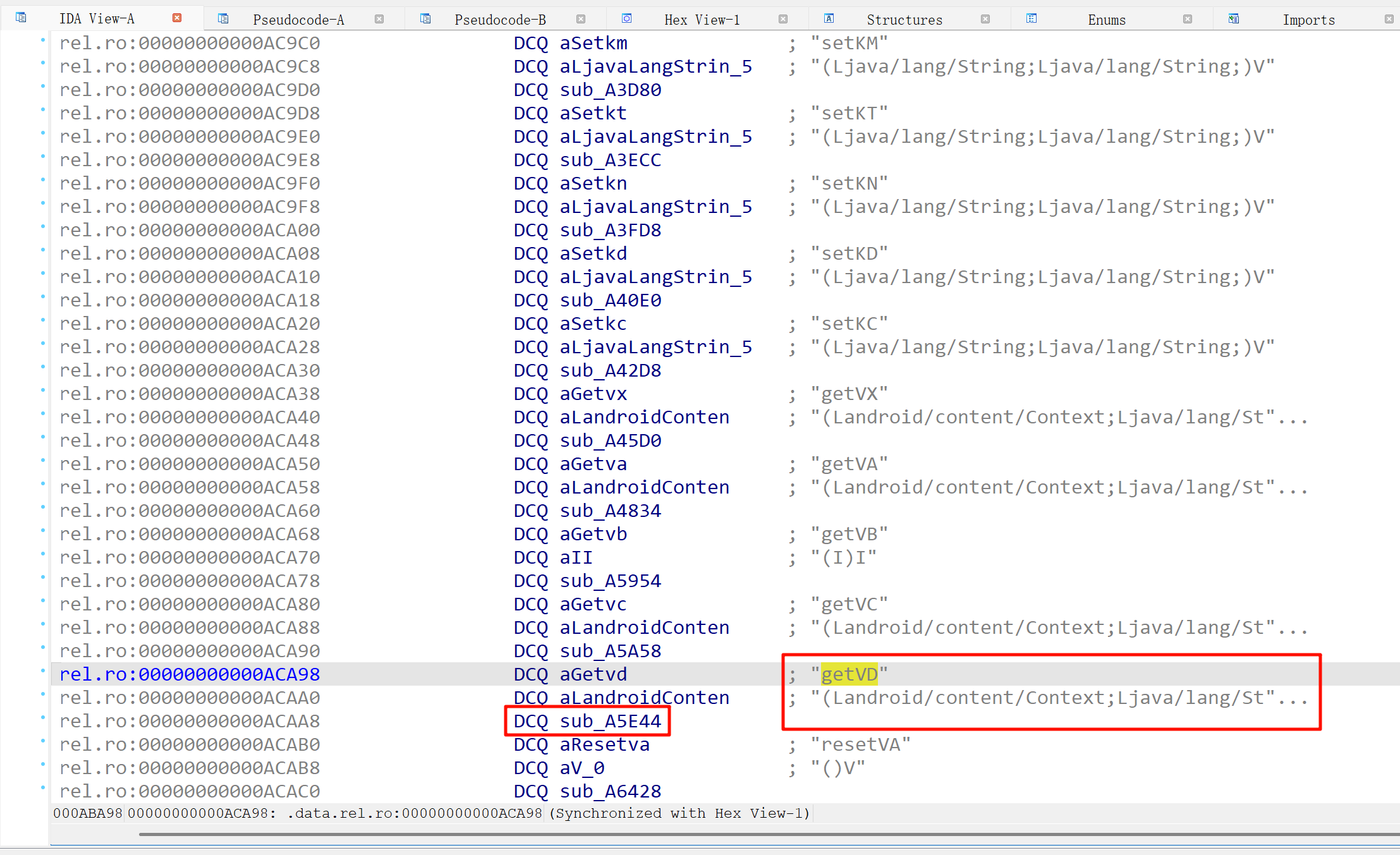Click the Enums tab icon
This screenshot has width=1400, height=855.
click(1032, 18)
